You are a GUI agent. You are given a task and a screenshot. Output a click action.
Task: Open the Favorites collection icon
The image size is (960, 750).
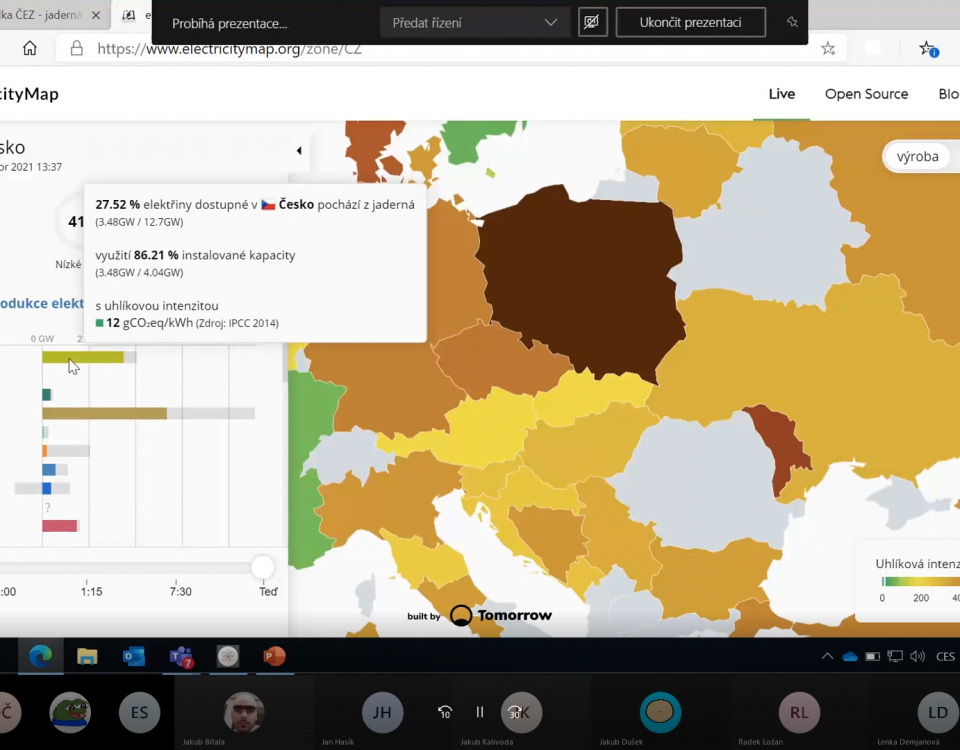(x=928, y=49)
